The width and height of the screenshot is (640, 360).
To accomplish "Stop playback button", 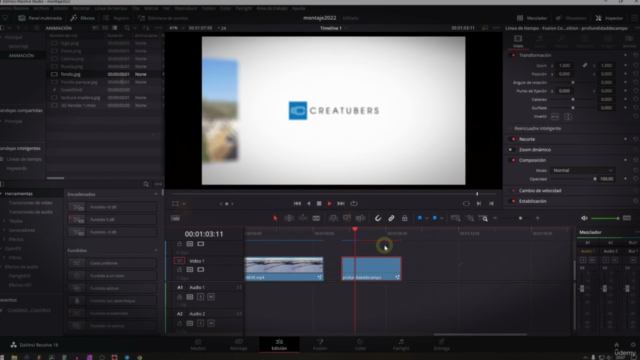I will pos(319,203).
